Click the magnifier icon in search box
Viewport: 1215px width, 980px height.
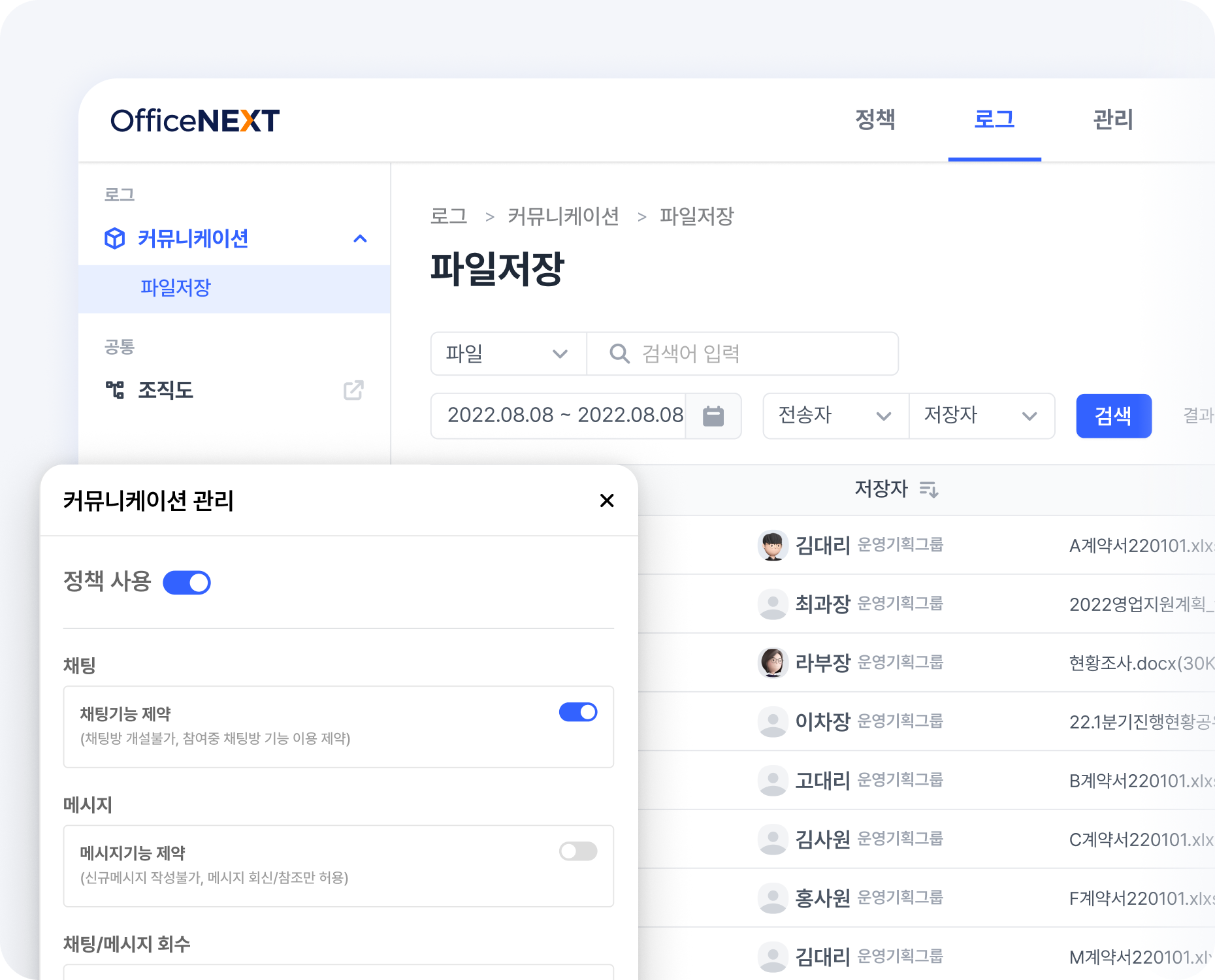(619, 353)
